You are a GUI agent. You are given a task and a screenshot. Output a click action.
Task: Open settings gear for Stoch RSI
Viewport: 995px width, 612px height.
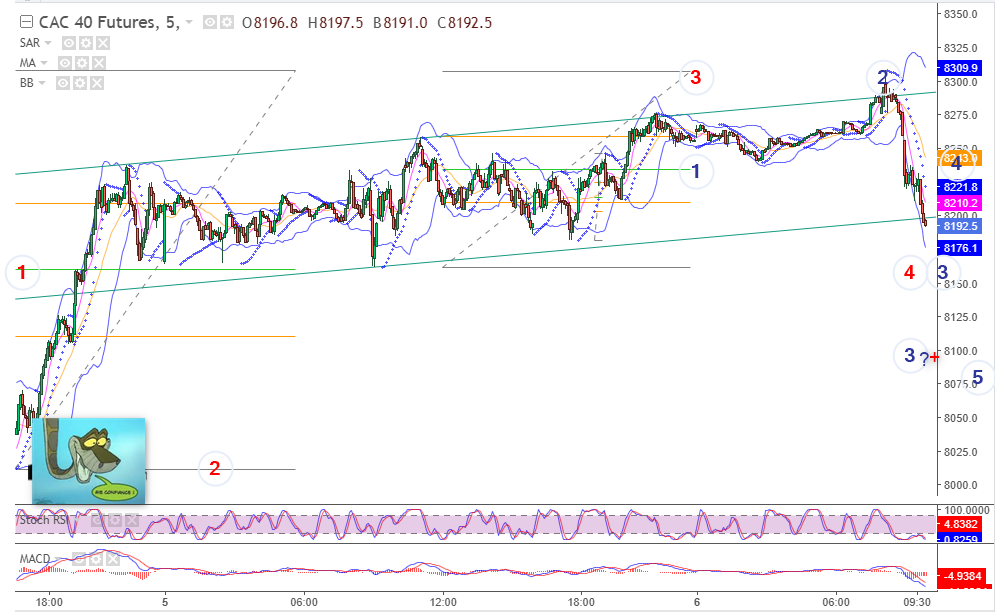point(114,521)
